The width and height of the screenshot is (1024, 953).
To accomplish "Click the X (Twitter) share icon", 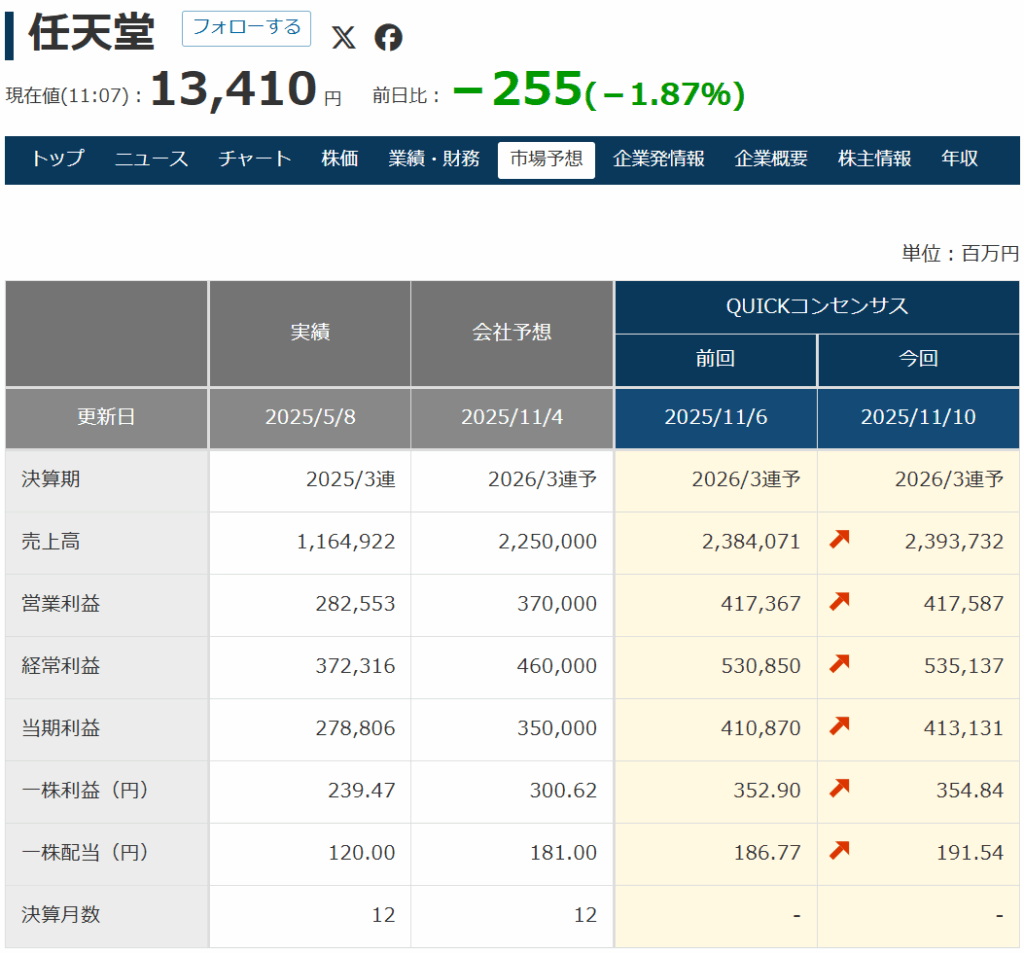I will tap(343, 38).
